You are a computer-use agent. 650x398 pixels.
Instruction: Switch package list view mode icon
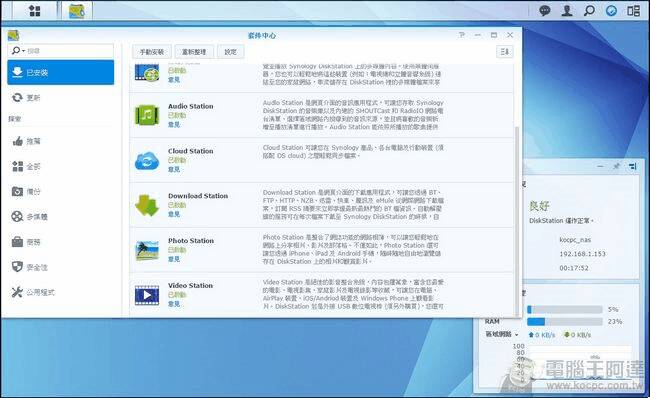click(x=504, y=51)
